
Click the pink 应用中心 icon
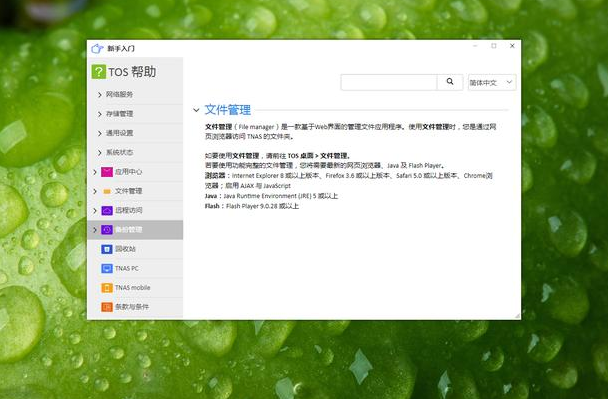[107, 172]
